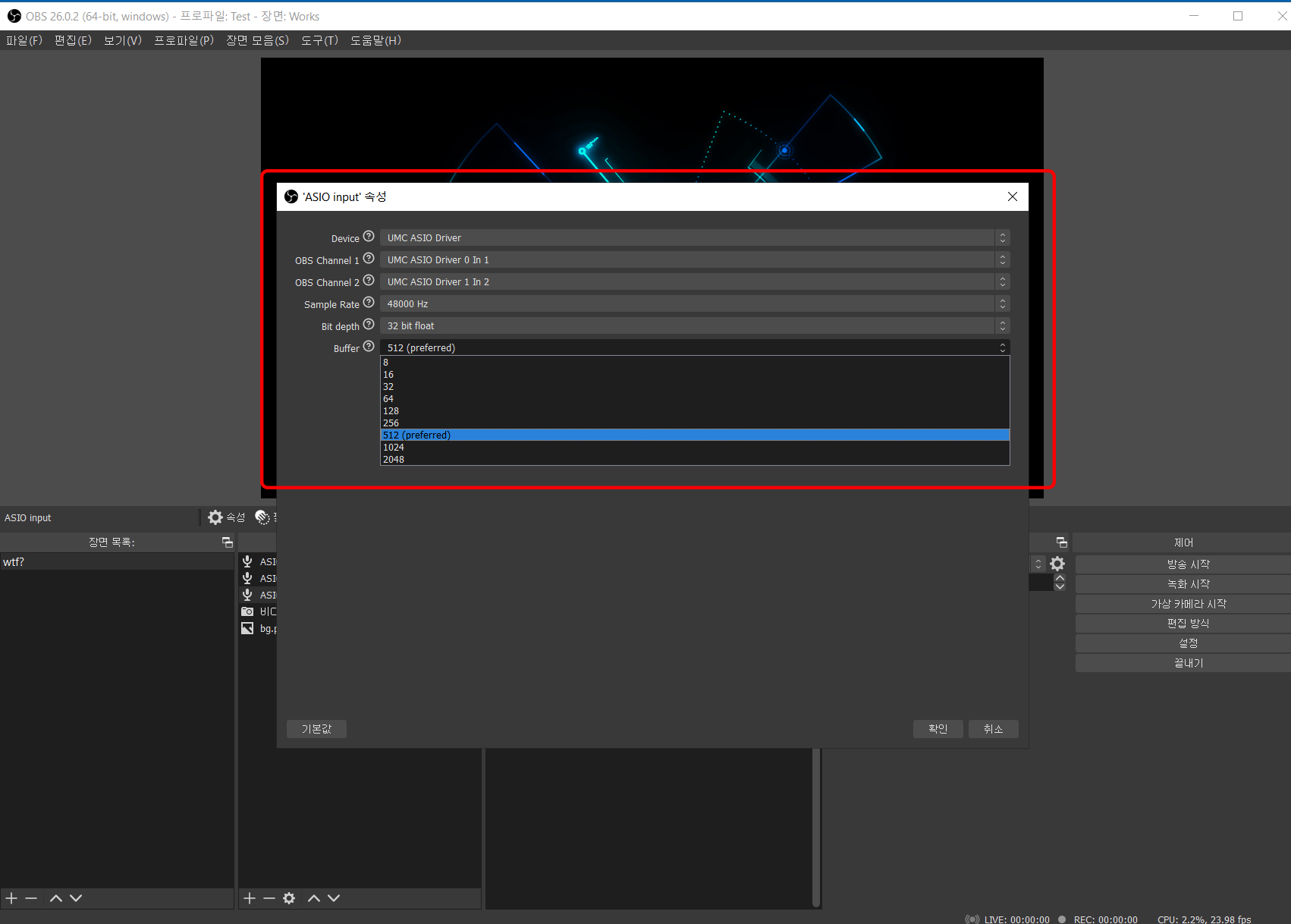This screenshot has width=1291, height=924.
Task: Open the 도구(T) menu
Action: (320, 40)
